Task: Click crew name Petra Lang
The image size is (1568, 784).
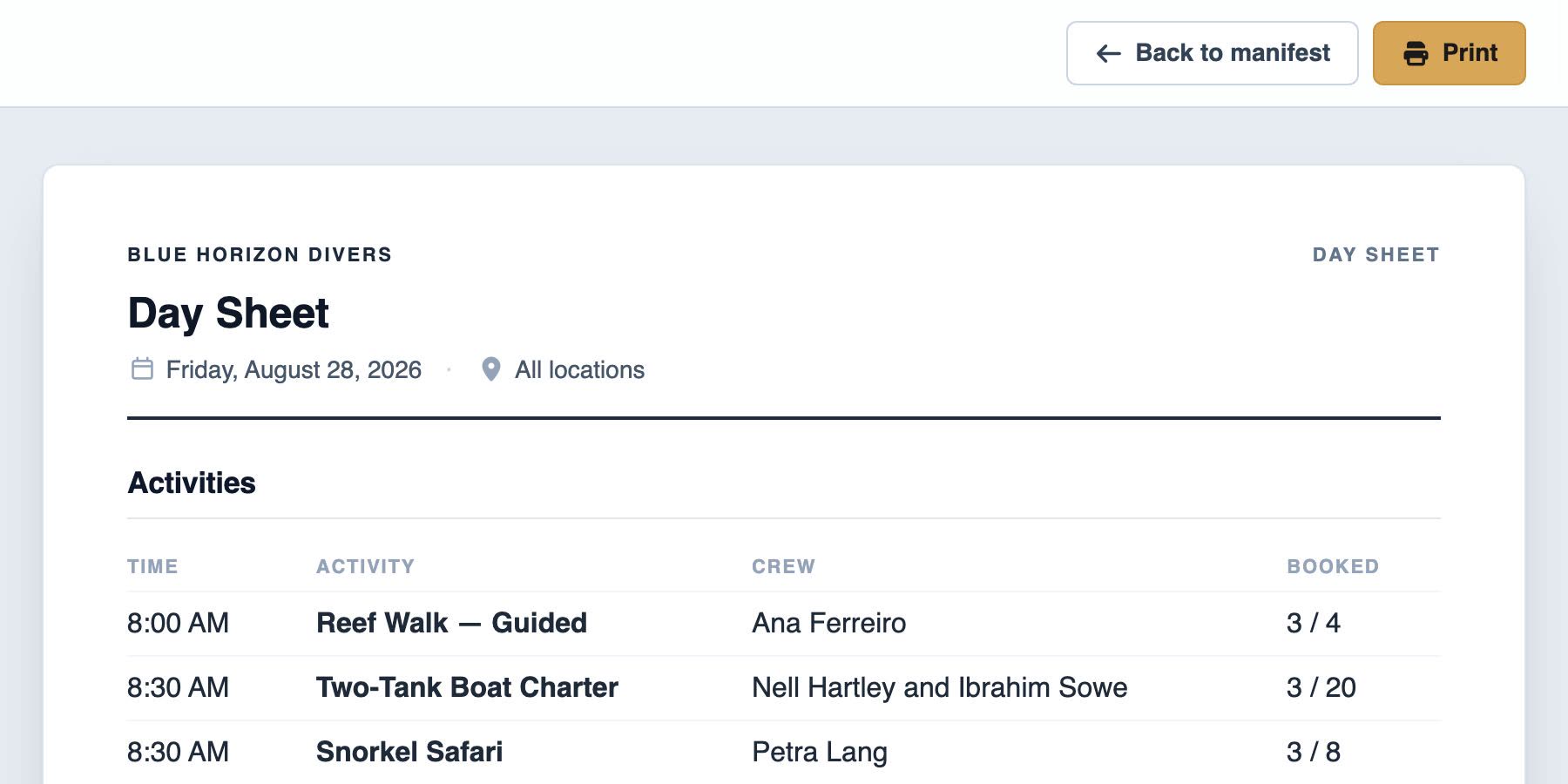Action: coord(820,752)
